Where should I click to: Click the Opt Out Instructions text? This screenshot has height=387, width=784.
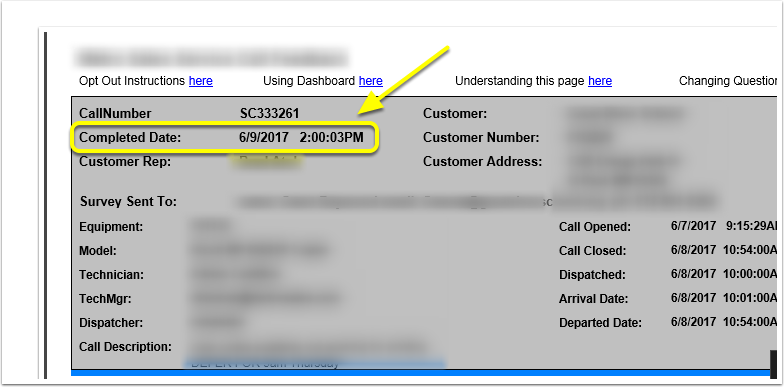tap(132, 81)
